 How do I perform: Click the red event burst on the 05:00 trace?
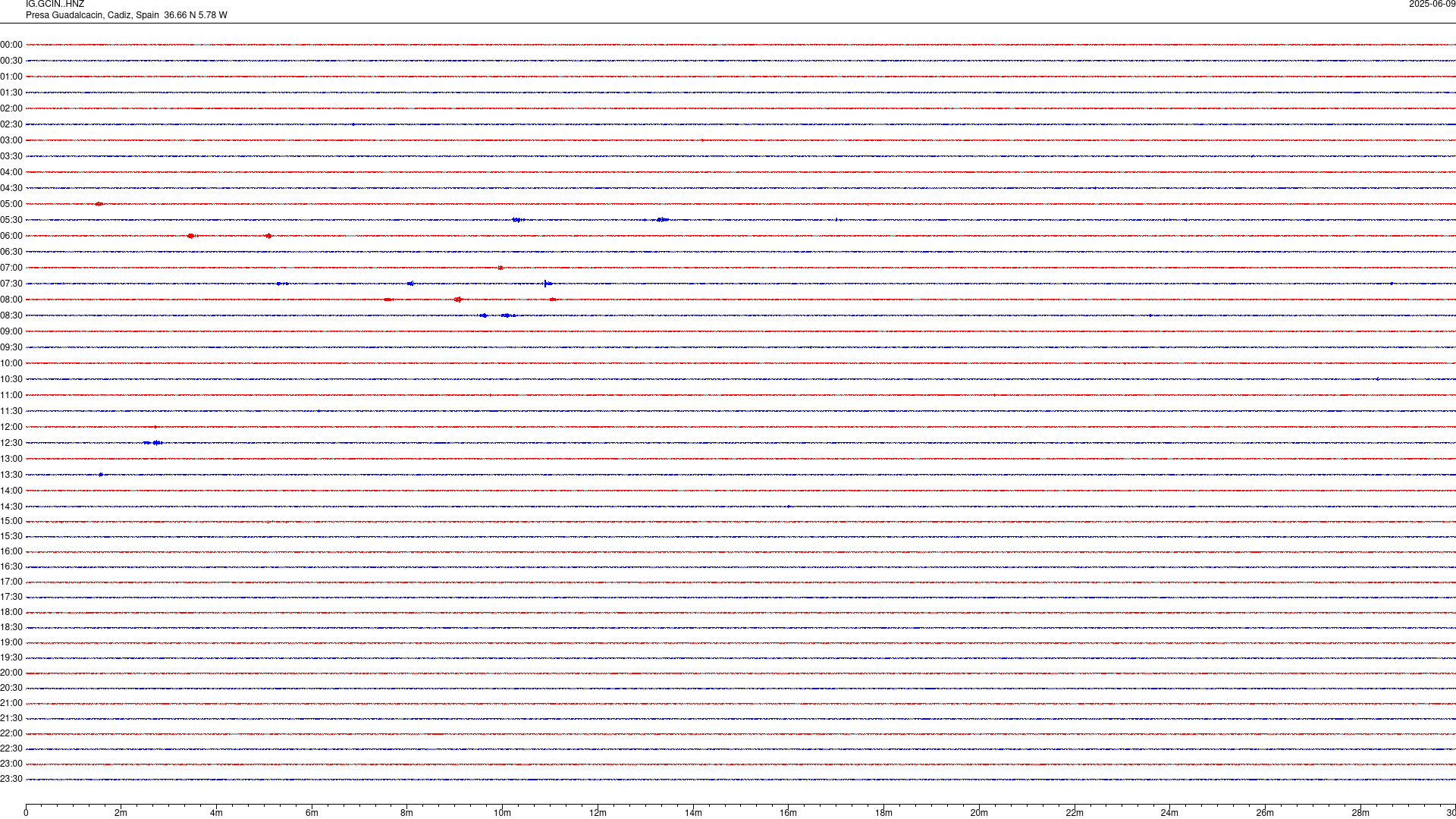tap(99, 204)
